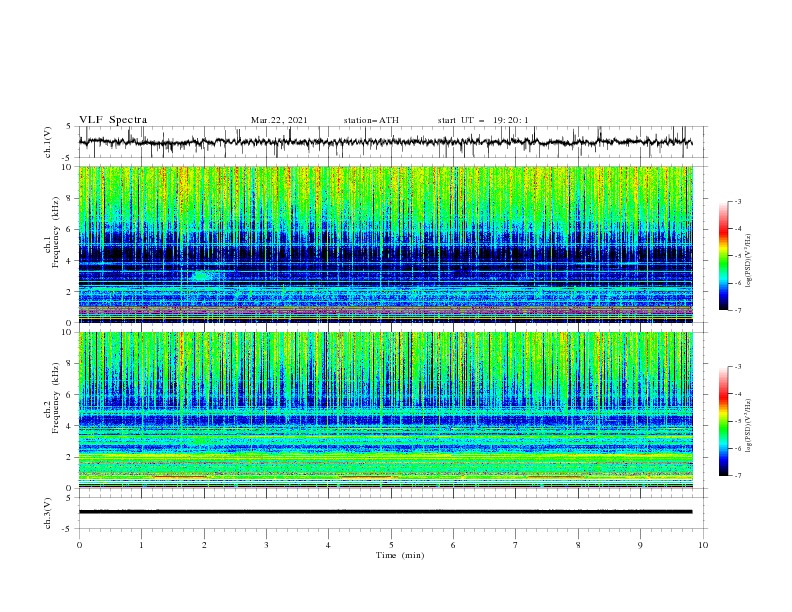Click inside the ch.2 spectrogram panel
Viewport: 792px width, 612px height.
click(x=386, y=410)
